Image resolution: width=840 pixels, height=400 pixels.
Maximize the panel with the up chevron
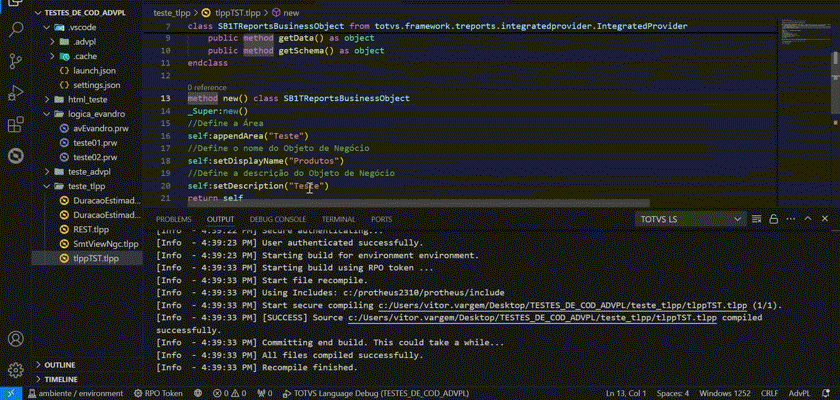808,218
